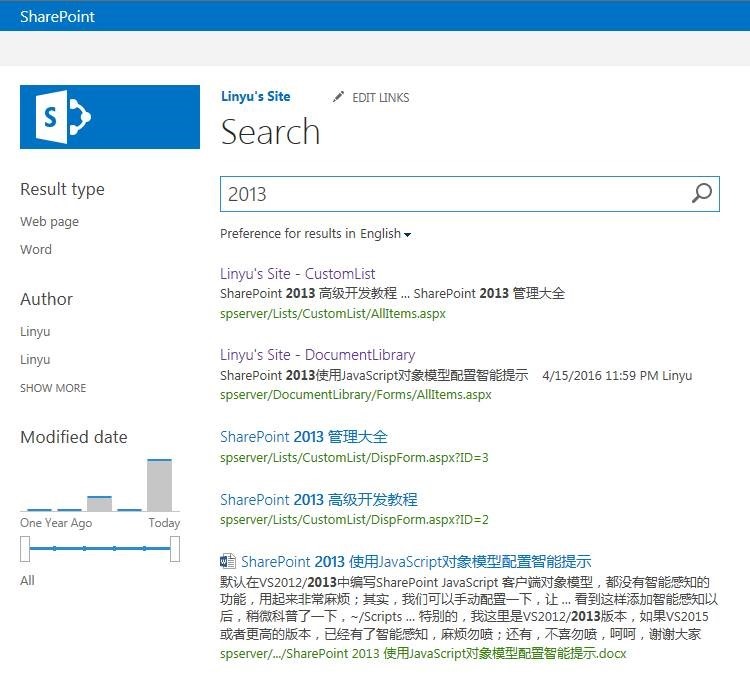Screen dimensions: 750x690
Task: Click the spserver/Lists/CustomList/AllItems.aspx URL
Action: point(333,314)
